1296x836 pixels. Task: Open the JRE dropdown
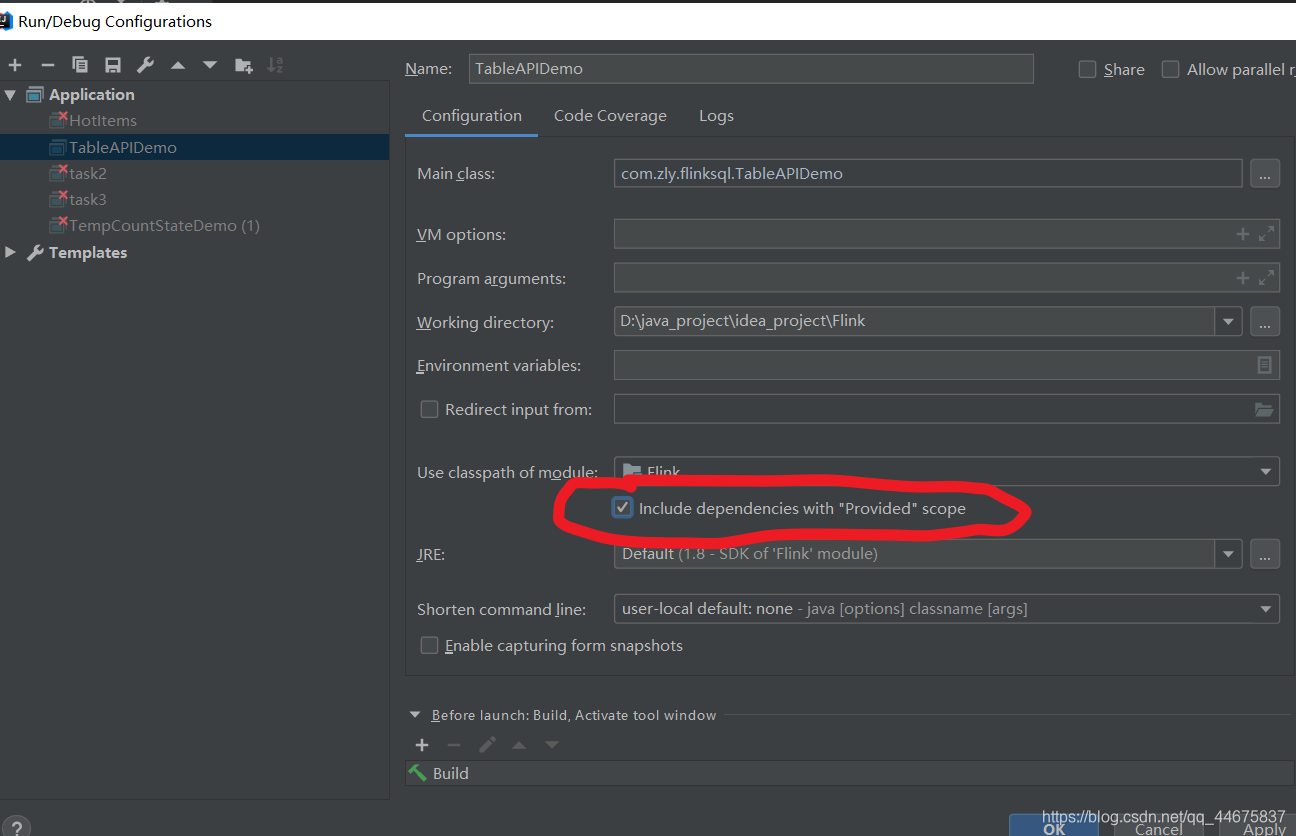coord(1228,553)
